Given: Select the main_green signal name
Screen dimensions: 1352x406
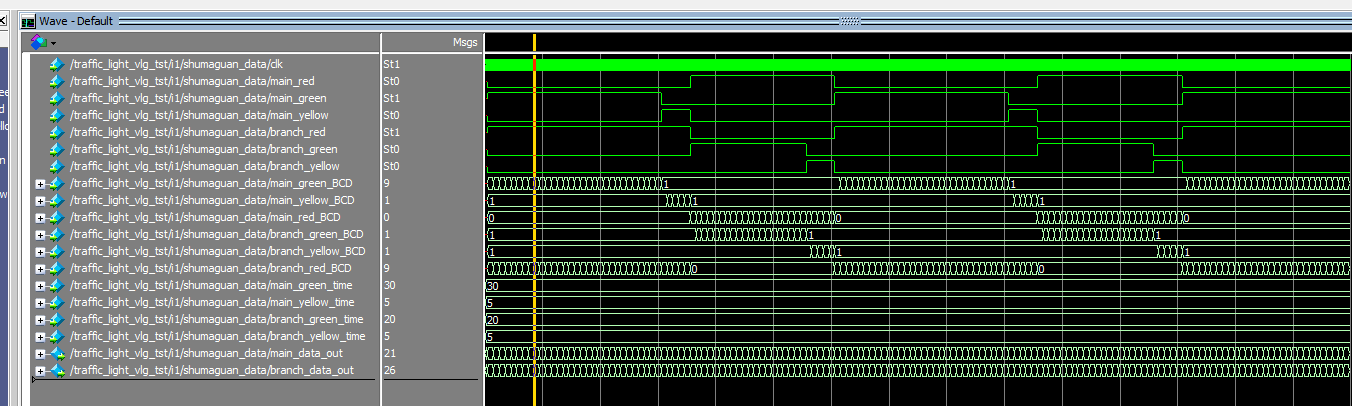Looking at the screenshot, I should click(x=198, y=98).
